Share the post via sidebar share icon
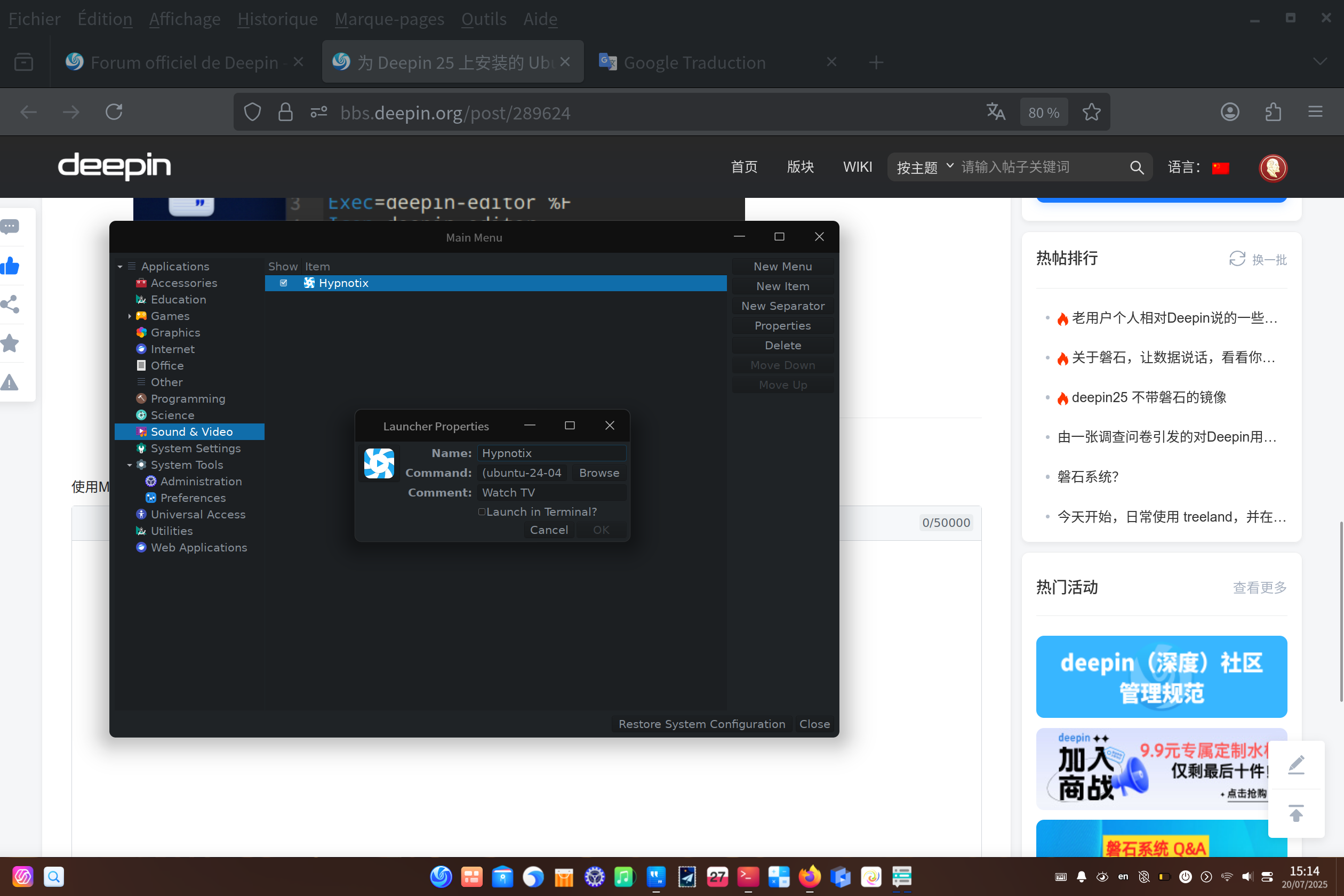 coord(10,304)
